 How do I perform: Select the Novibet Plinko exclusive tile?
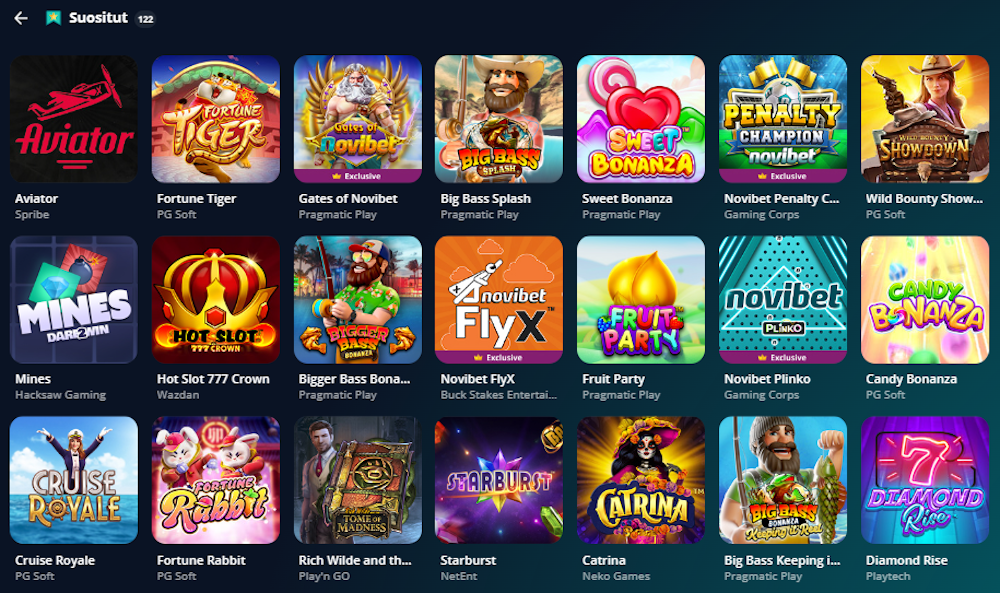(x=783, y=300)
